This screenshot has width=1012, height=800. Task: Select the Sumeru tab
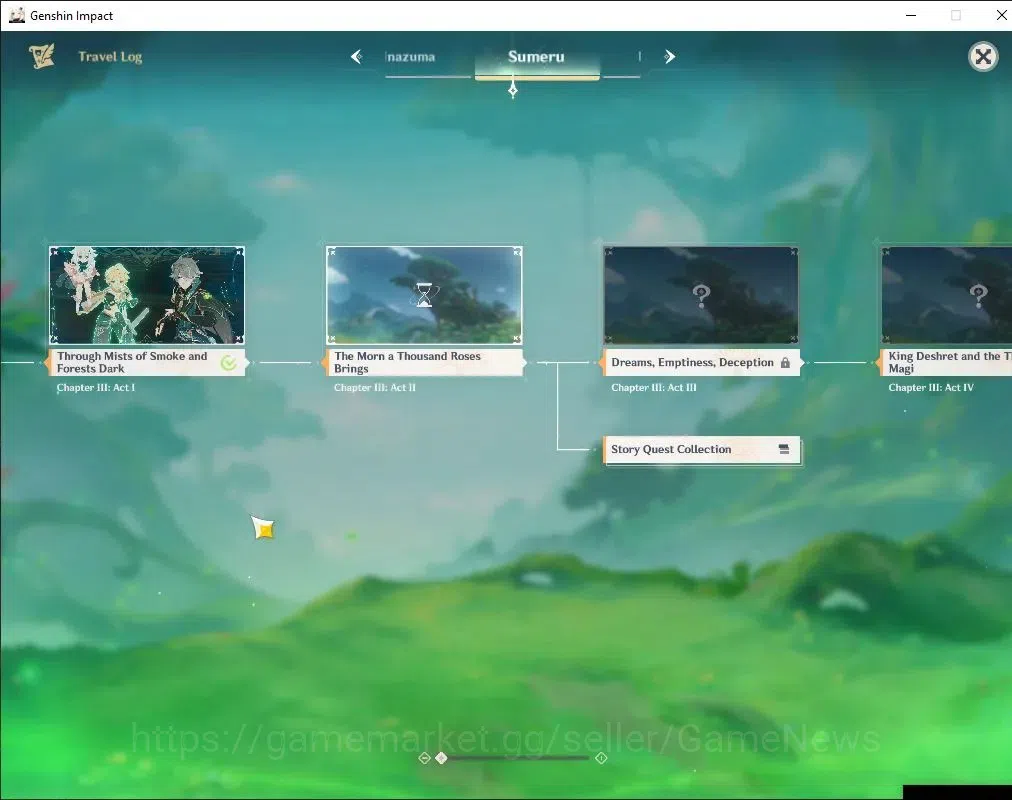click(x=536, y=57)
